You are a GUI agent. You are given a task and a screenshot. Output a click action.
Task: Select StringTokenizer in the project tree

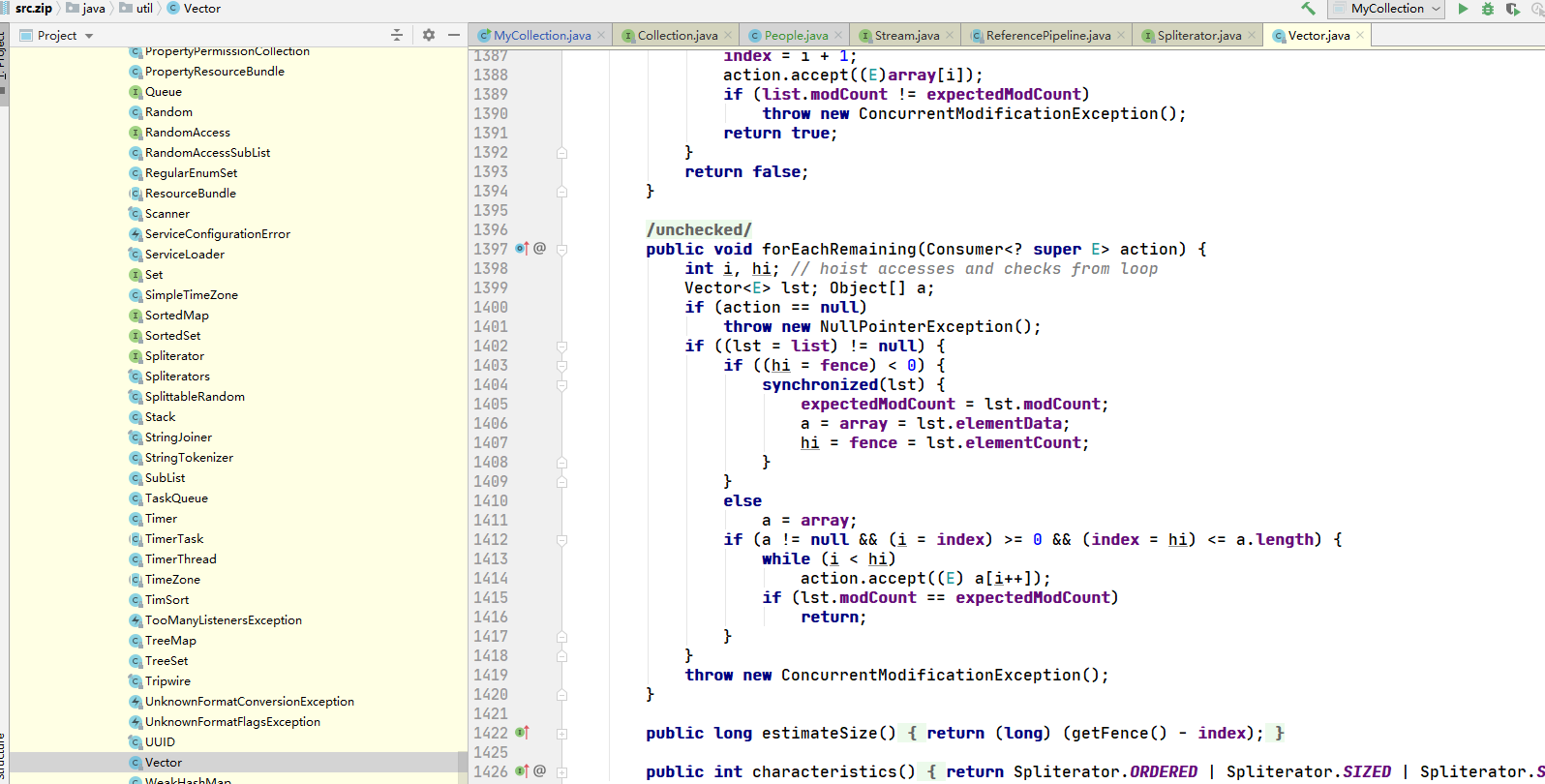189,458
